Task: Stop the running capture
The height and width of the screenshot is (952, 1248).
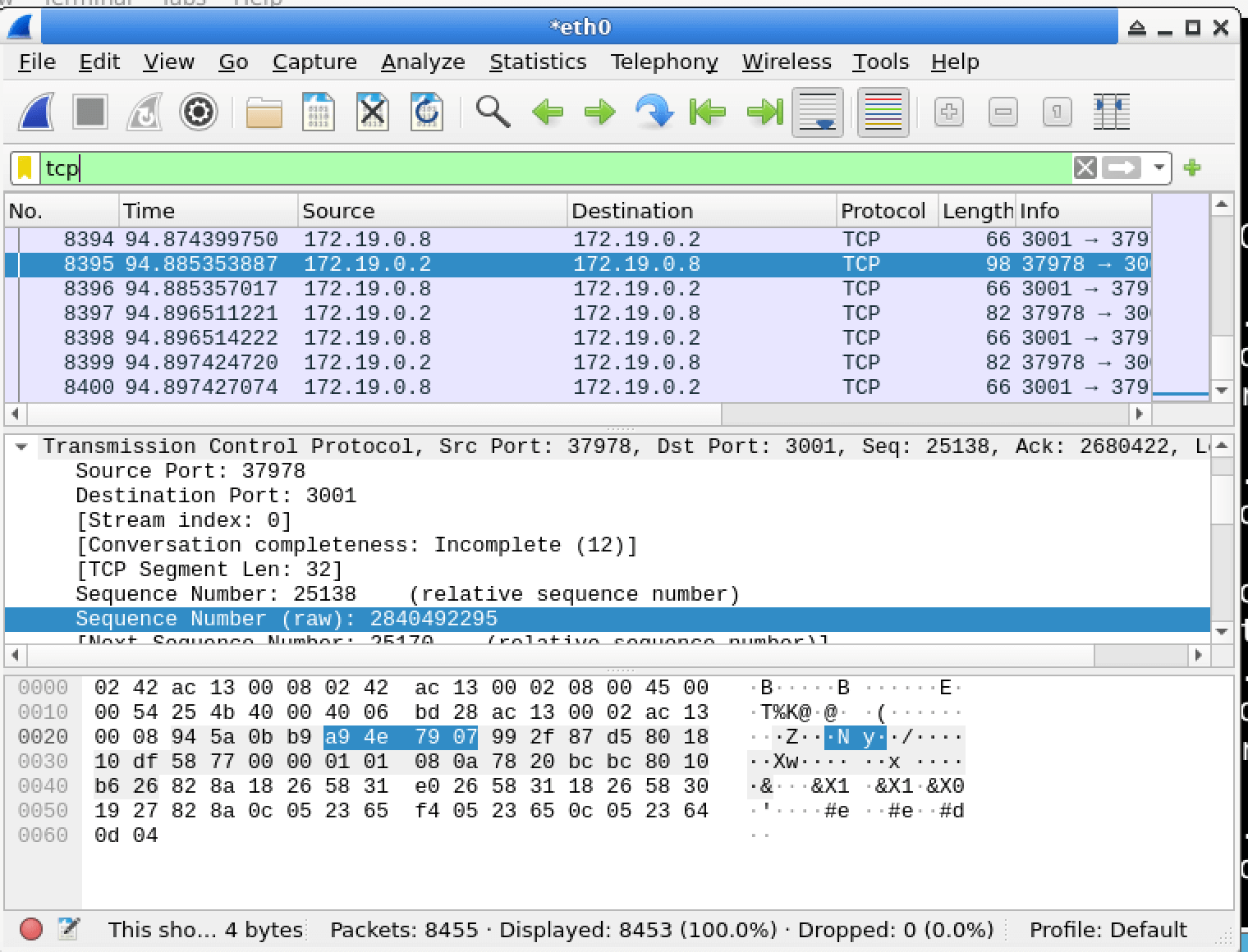Action: click(x=90, y=112)
